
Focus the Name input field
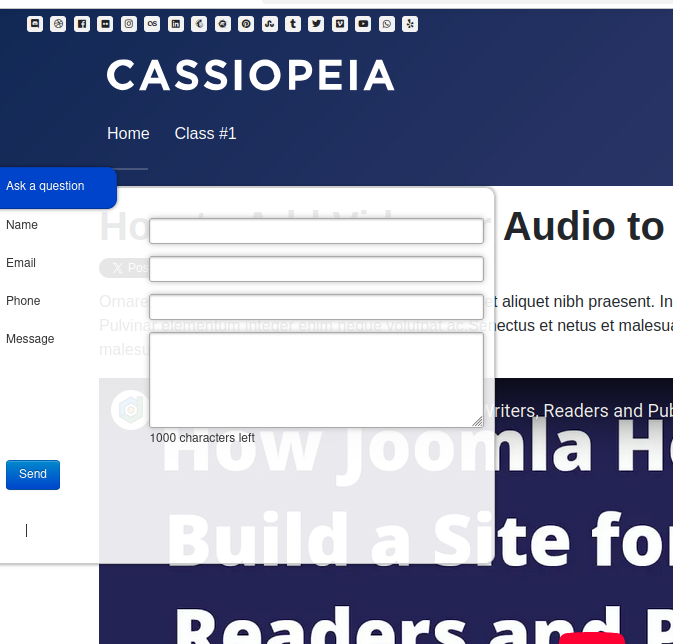316,231
